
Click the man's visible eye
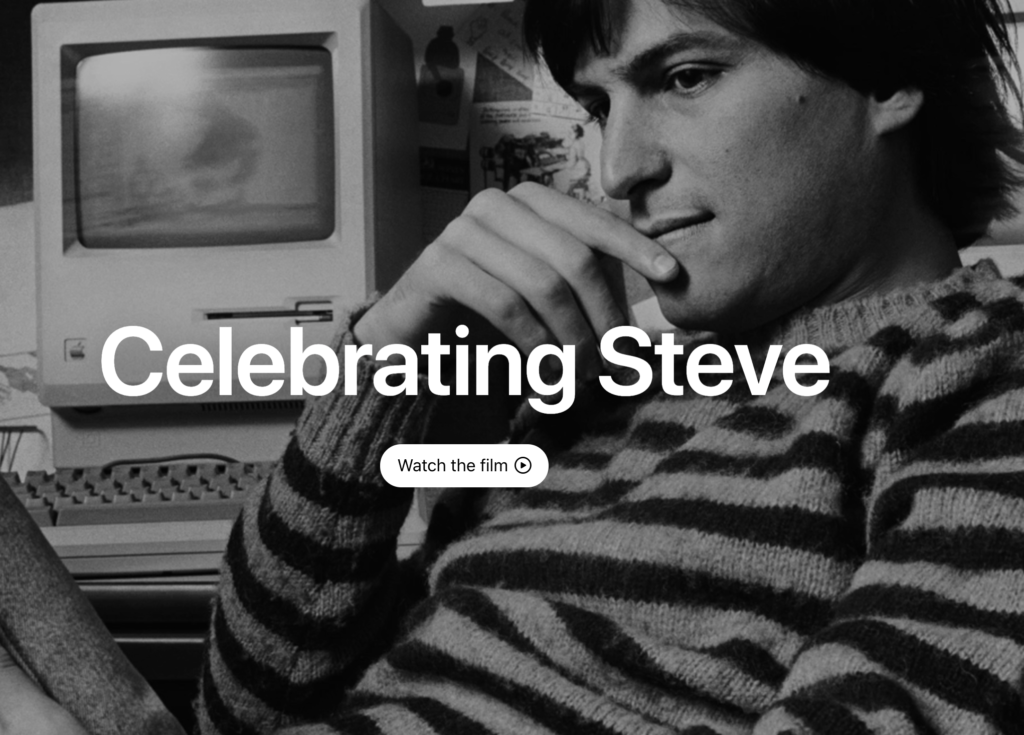(x=688, y=80)
